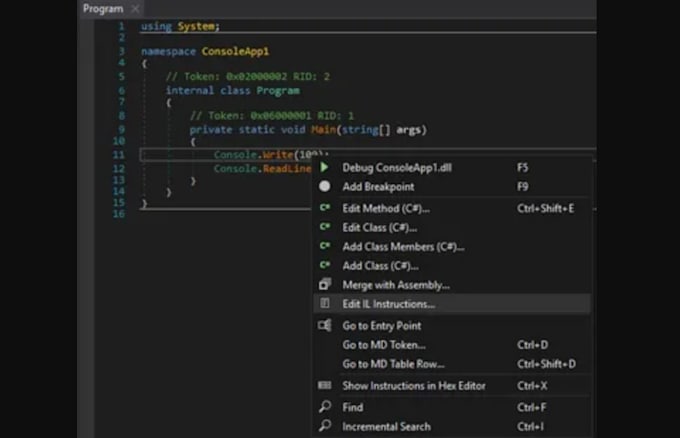Click the Add Breakpoint circle icon

point(324,187)
